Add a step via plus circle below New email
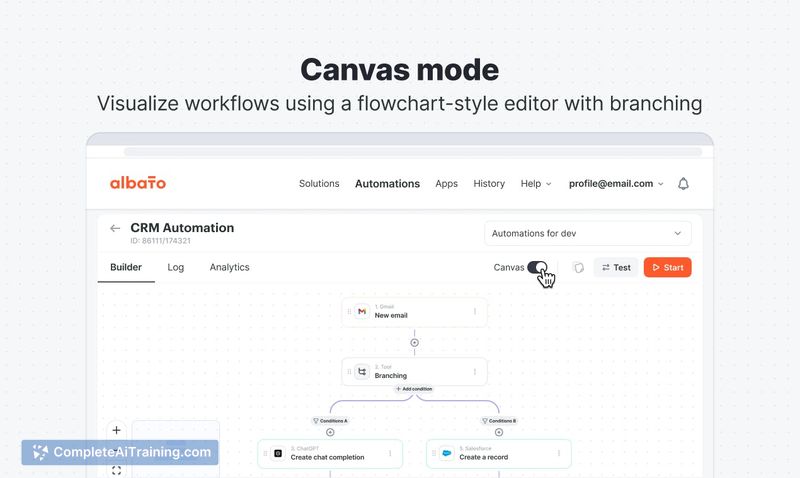 414,343
